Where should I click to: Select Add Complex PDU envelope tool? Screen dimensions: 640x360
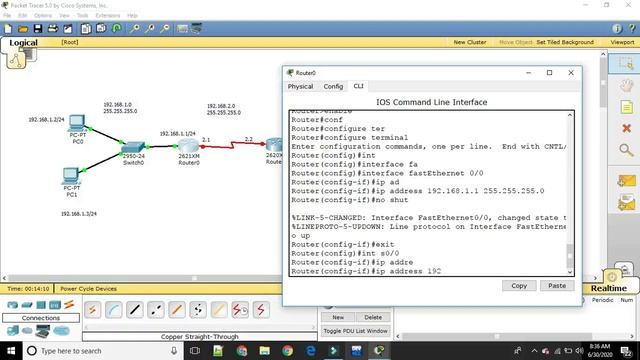[x=627, y=203]
